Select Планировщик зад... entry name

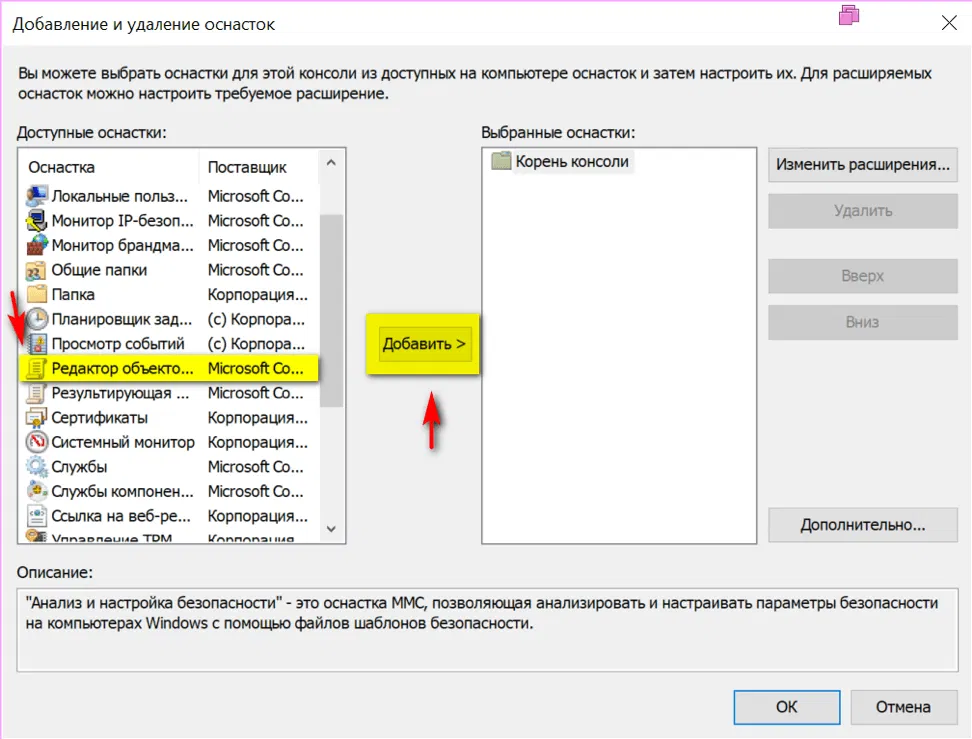(122, 319)
